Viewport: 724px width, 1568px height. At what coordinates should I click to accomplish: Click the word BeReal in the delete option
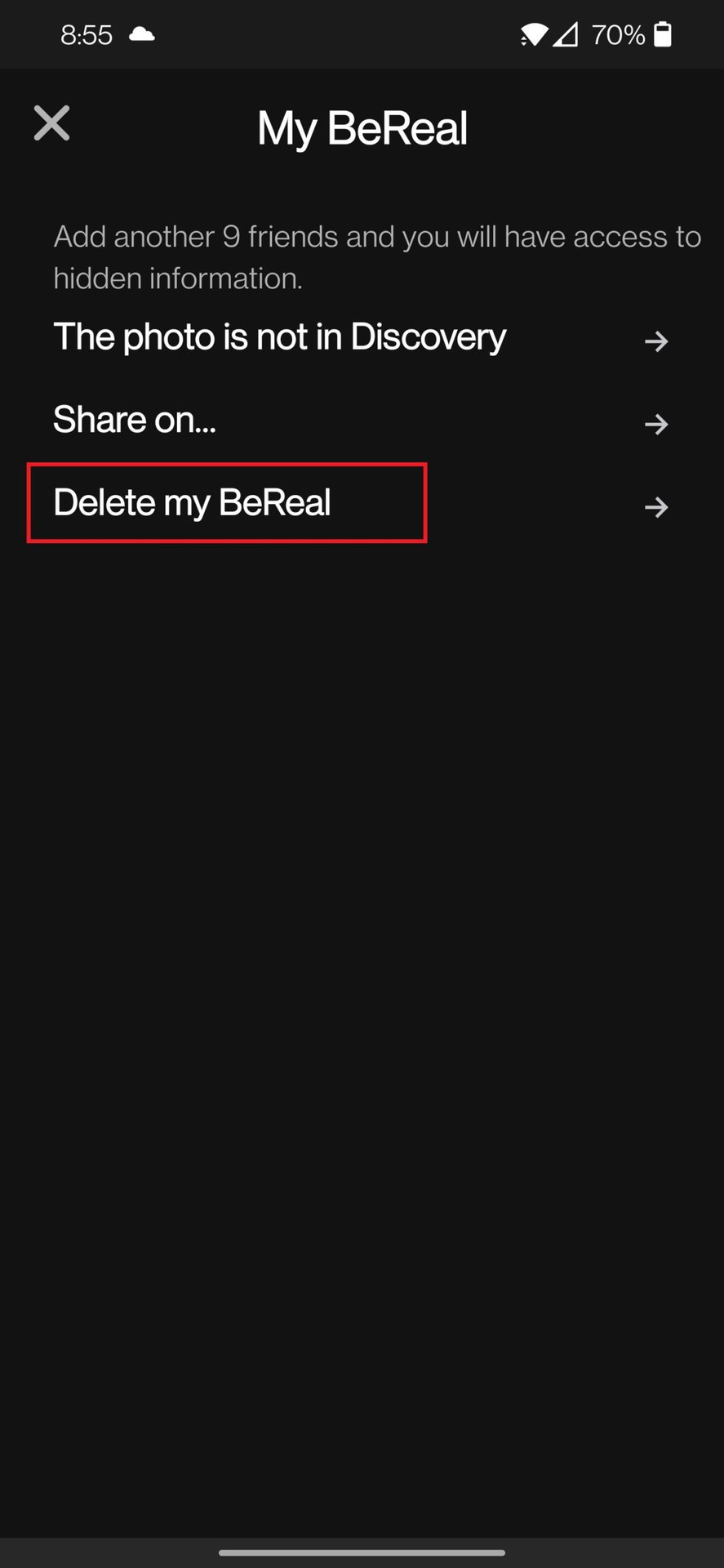click(x=275, y=502)
